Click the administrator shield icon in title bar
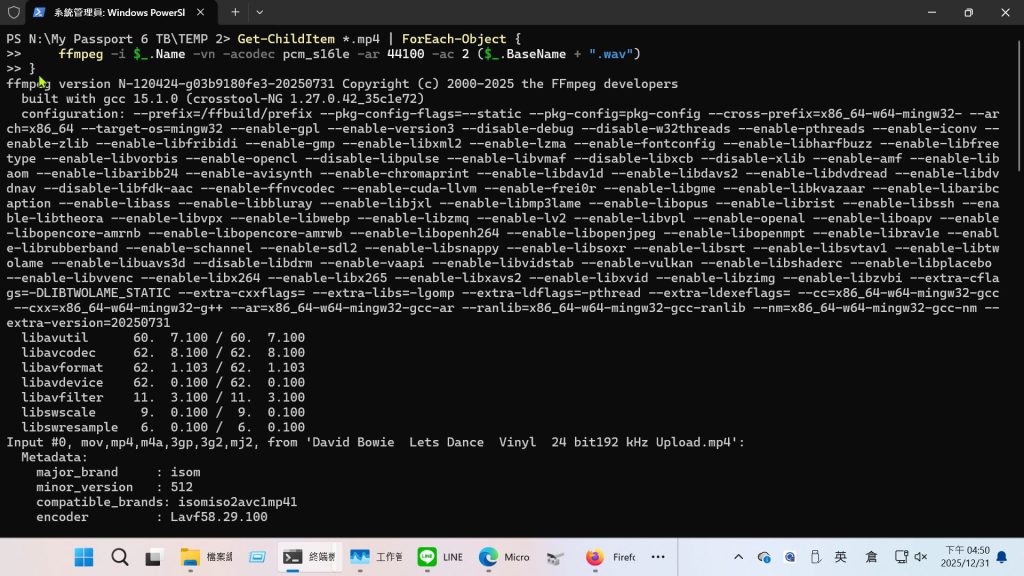This screenshot has width=1024, height=576. [x=13, y=13]
